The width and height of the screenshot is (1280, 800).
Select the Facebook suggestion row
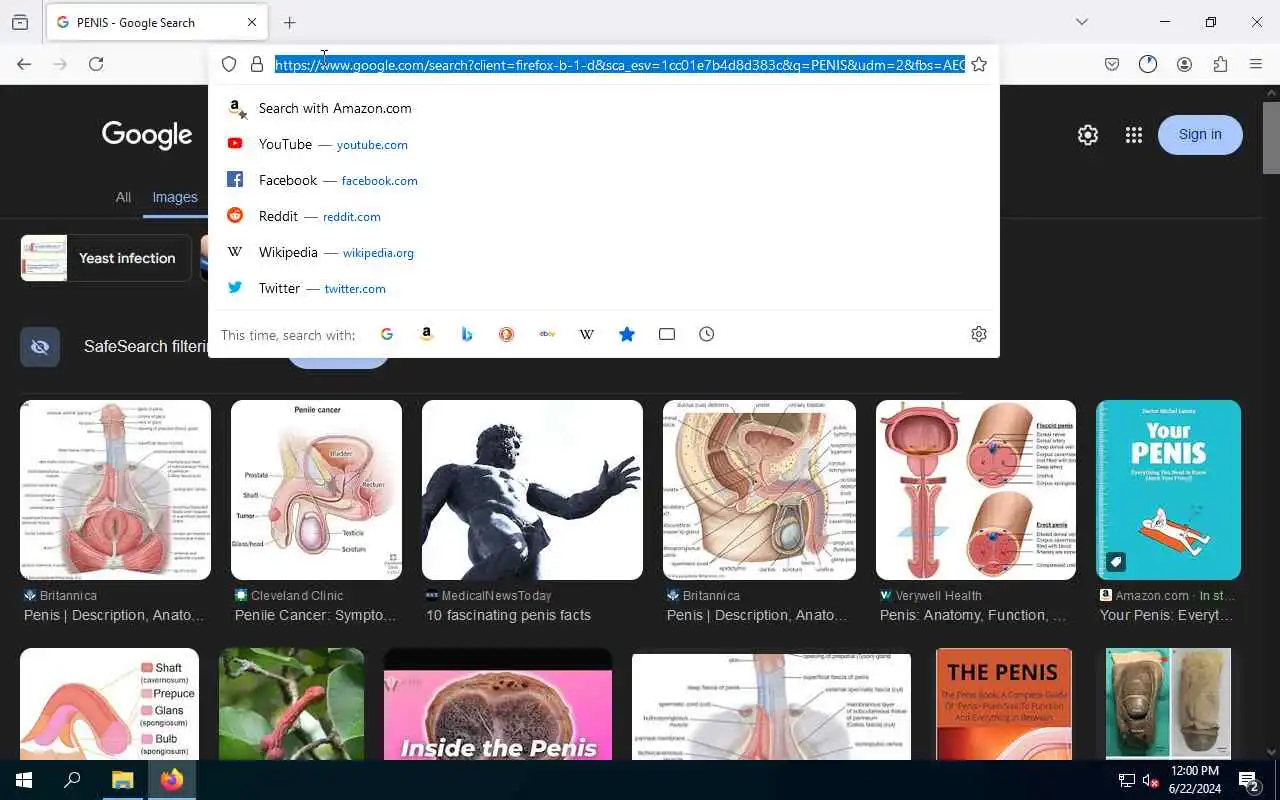click(604, 180)
